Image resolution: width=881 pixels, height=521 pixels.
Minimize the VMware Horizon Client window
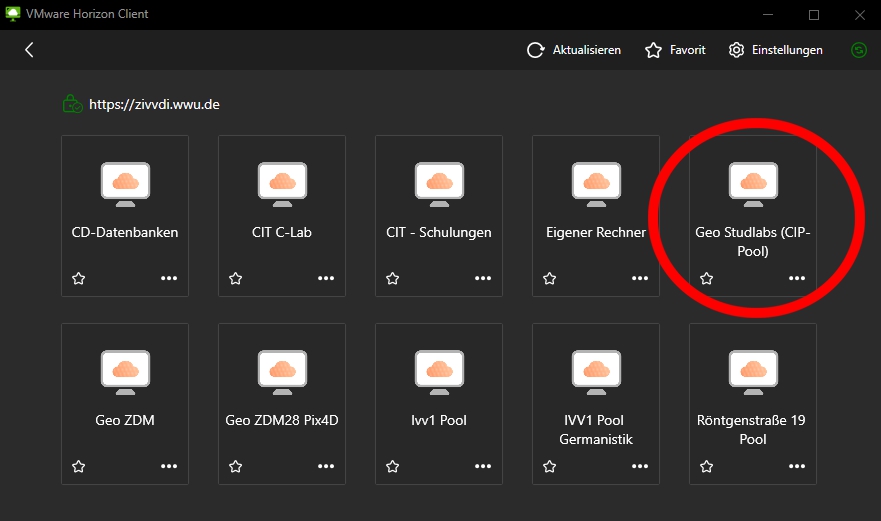[768, 15]
